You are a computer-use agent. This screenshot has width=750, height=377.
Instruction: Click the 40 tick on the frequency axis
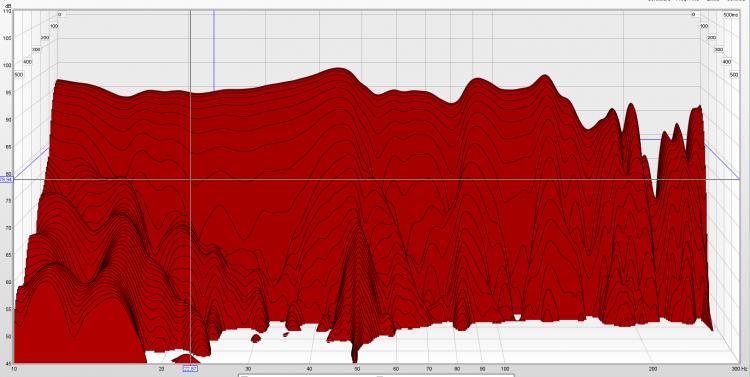point(309,369)
